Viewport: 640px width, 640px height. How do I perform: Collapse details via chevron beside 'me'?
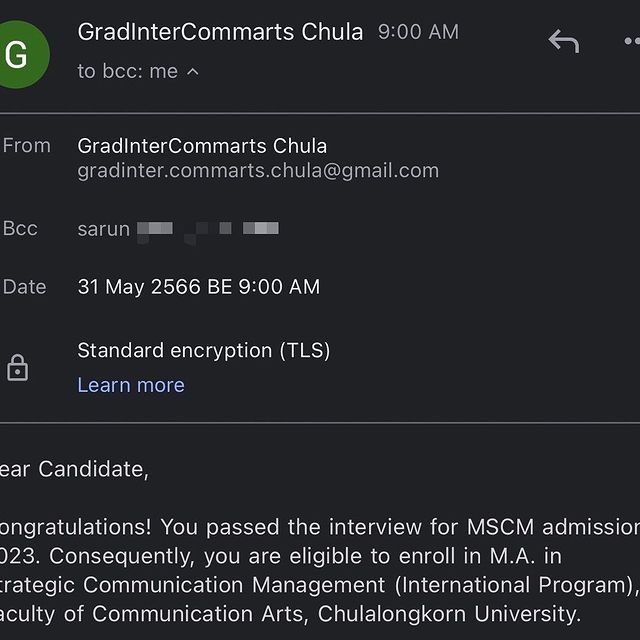(x=193, y=72)
